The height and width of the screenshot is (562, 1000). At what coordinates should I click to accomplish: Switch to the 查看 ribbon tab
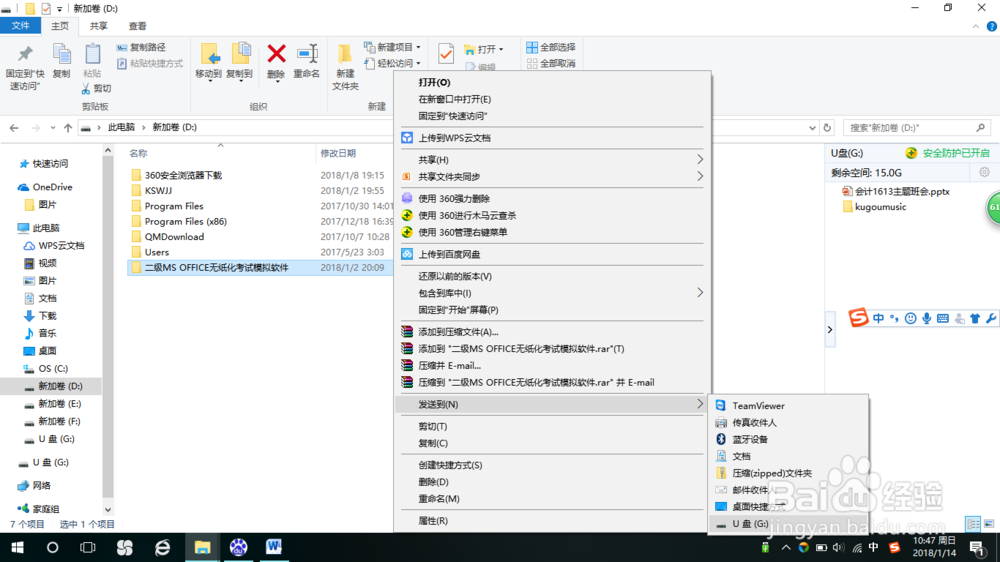(x=137, y=26)
